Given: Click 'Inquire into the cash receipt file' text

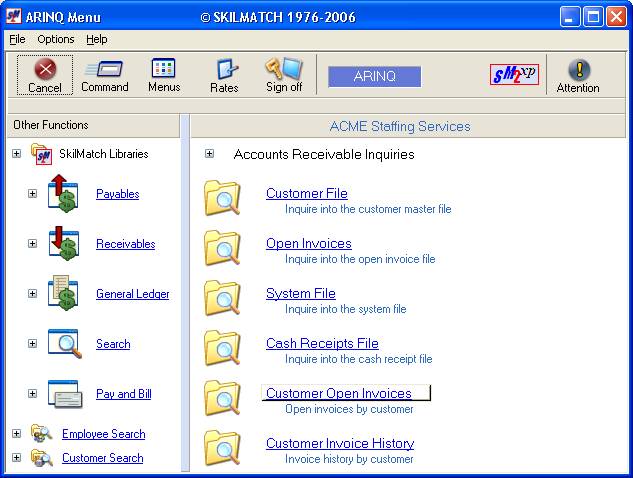Looking at the screenshot, I should [358, 359].
